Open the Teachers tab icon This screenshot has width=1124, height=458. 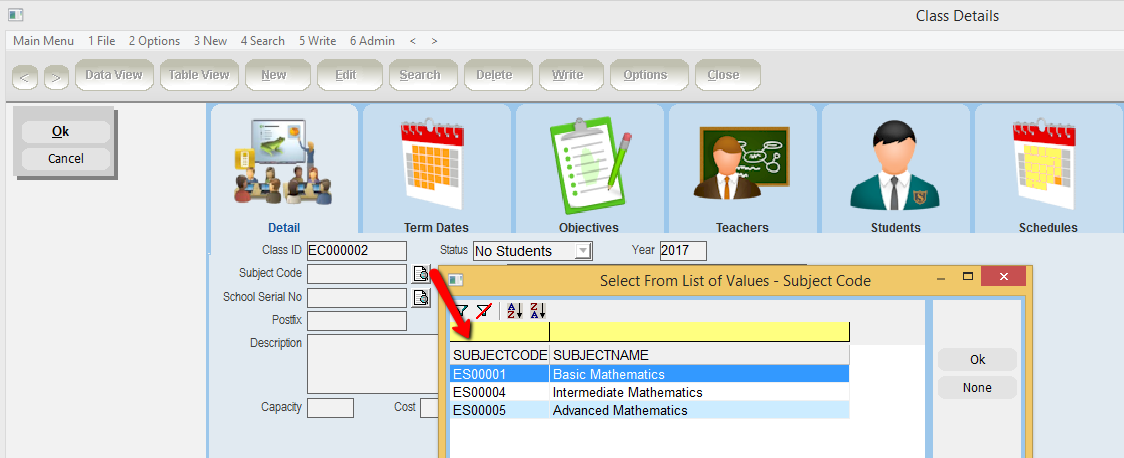click(x=742, y=163)
